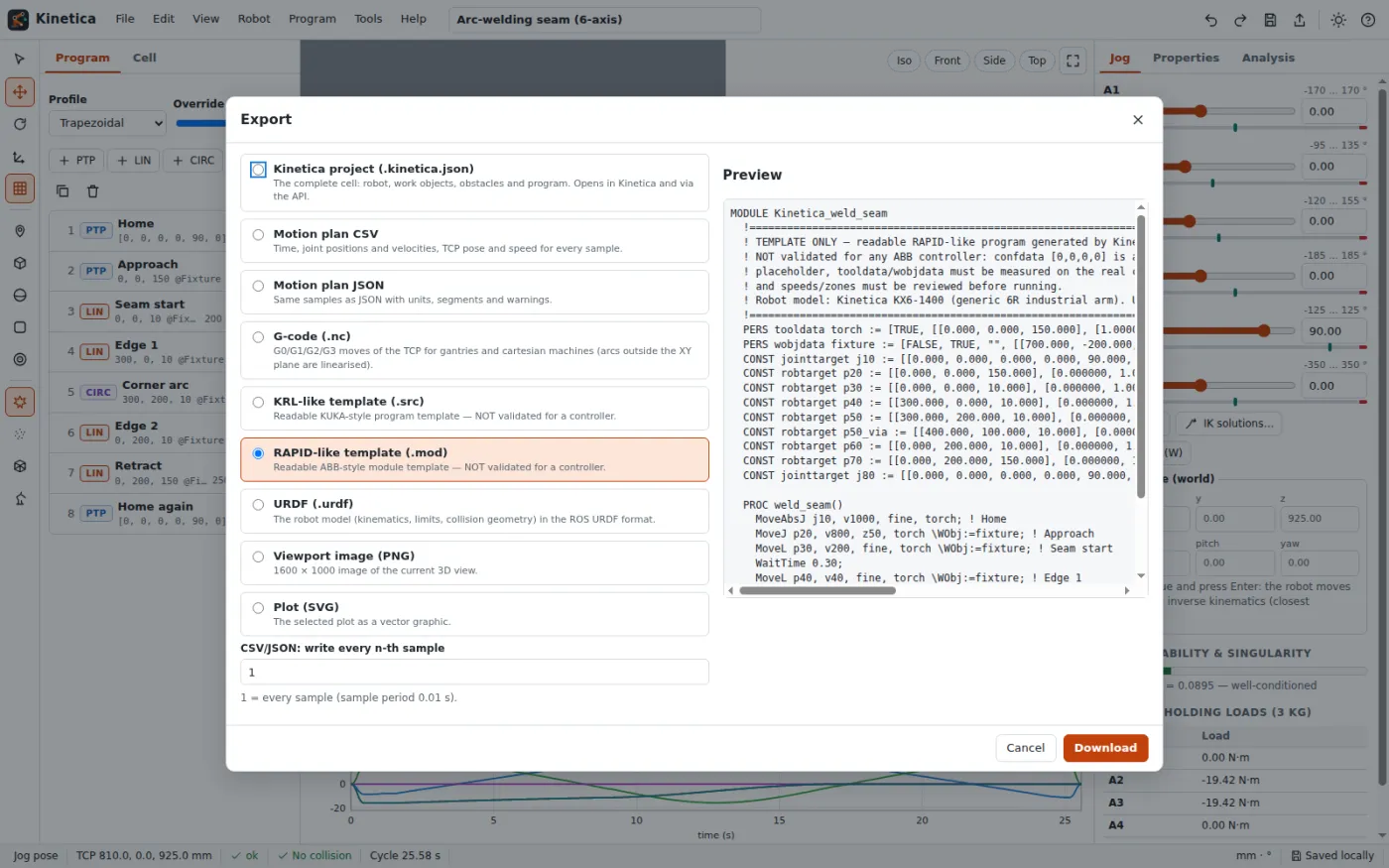Choose Plot (SVG) export option
This screenshot has width=1389, height=868.
pos(474,614)
